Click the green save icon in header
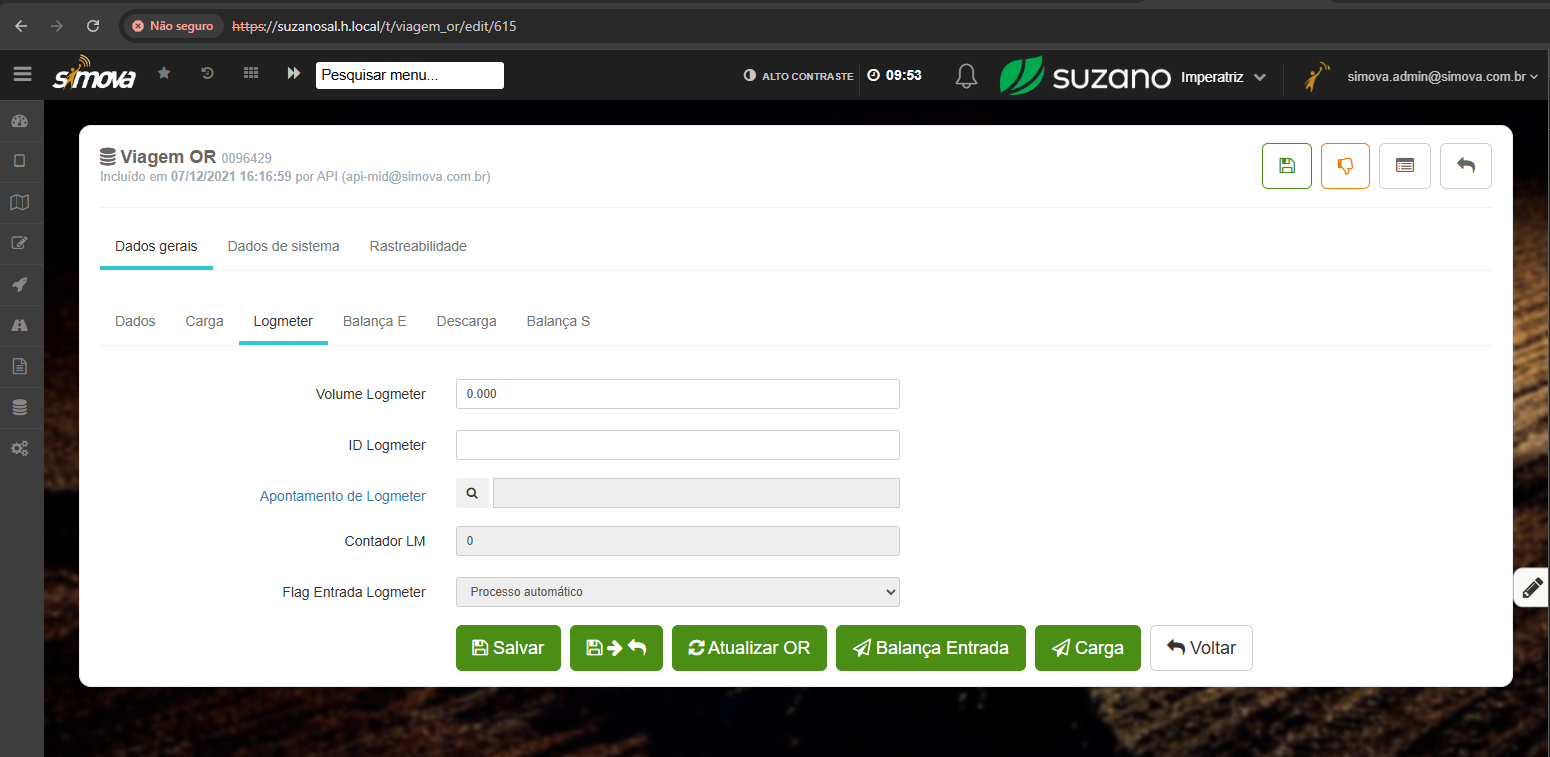This screenshot has width=1550, height=757. 1287,166
